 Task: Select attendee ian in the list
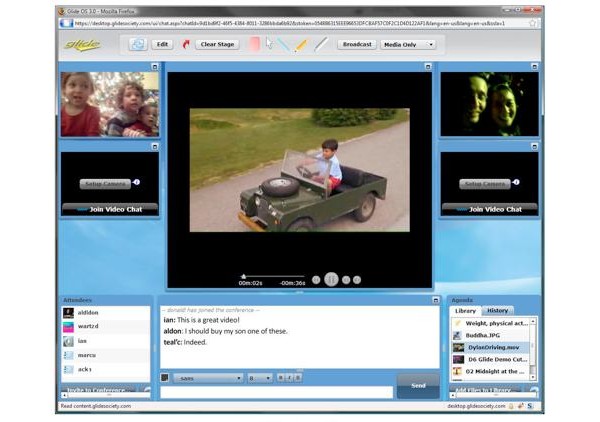pos(106,341)
